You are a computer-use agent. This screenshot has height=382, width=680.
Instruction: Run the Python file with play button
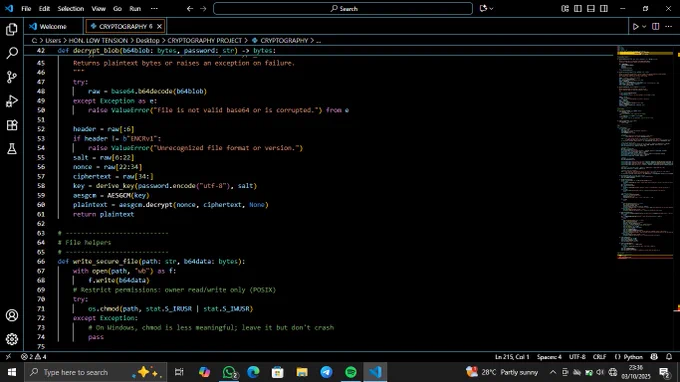[x=635, y=26]
